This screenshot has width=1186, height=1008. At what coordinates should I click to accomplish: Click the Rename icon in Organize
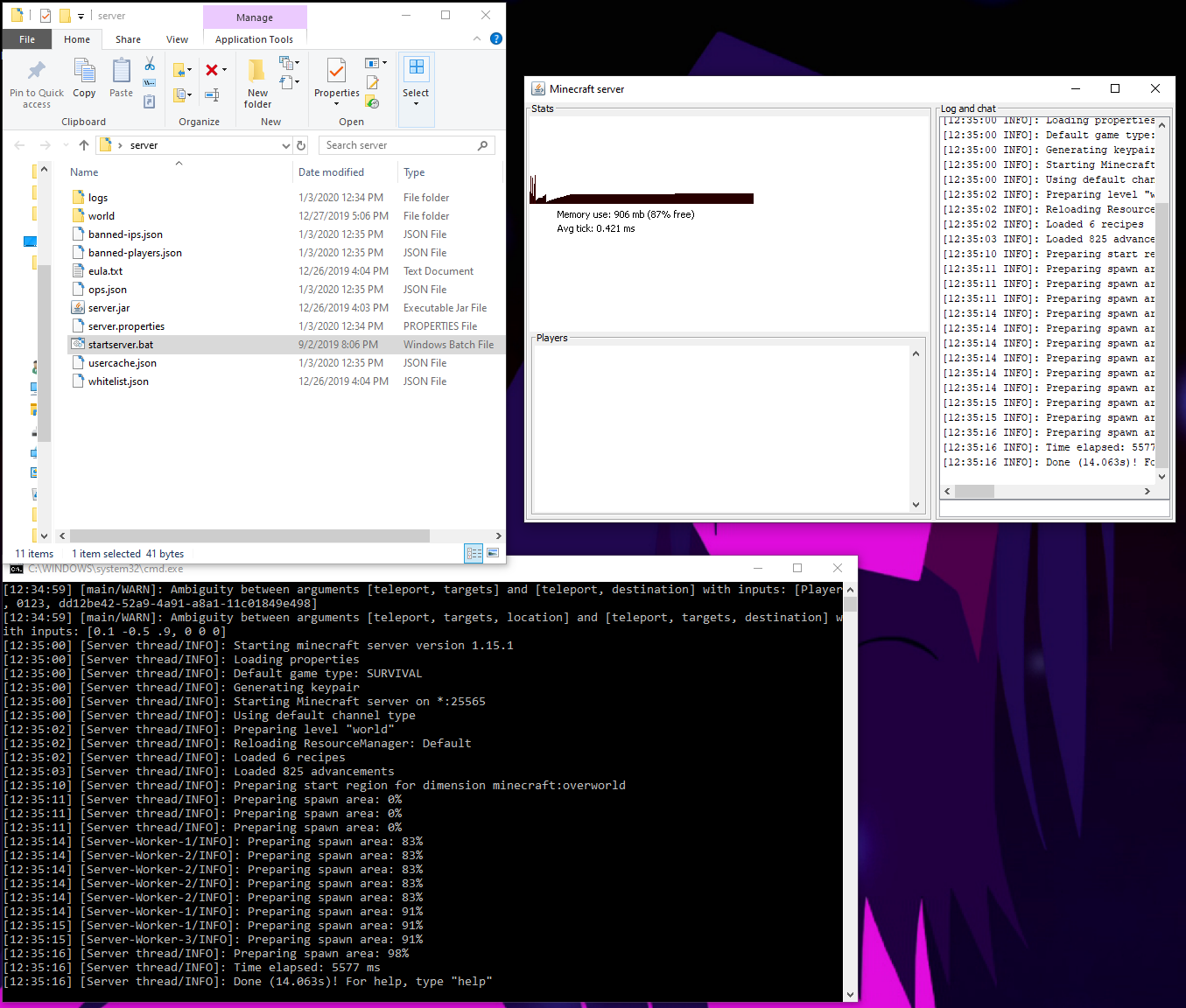212,94
